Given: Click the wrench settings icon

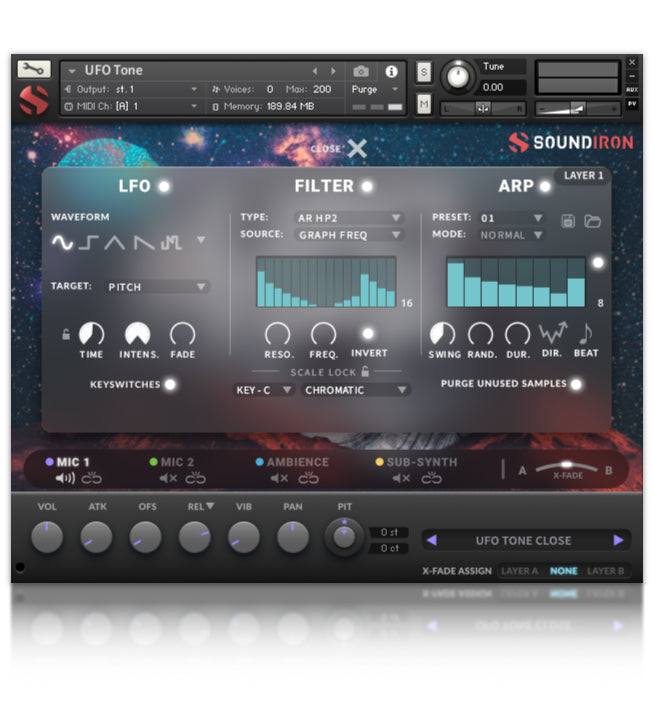Looking at the screenshot, I should coord(34,69).
